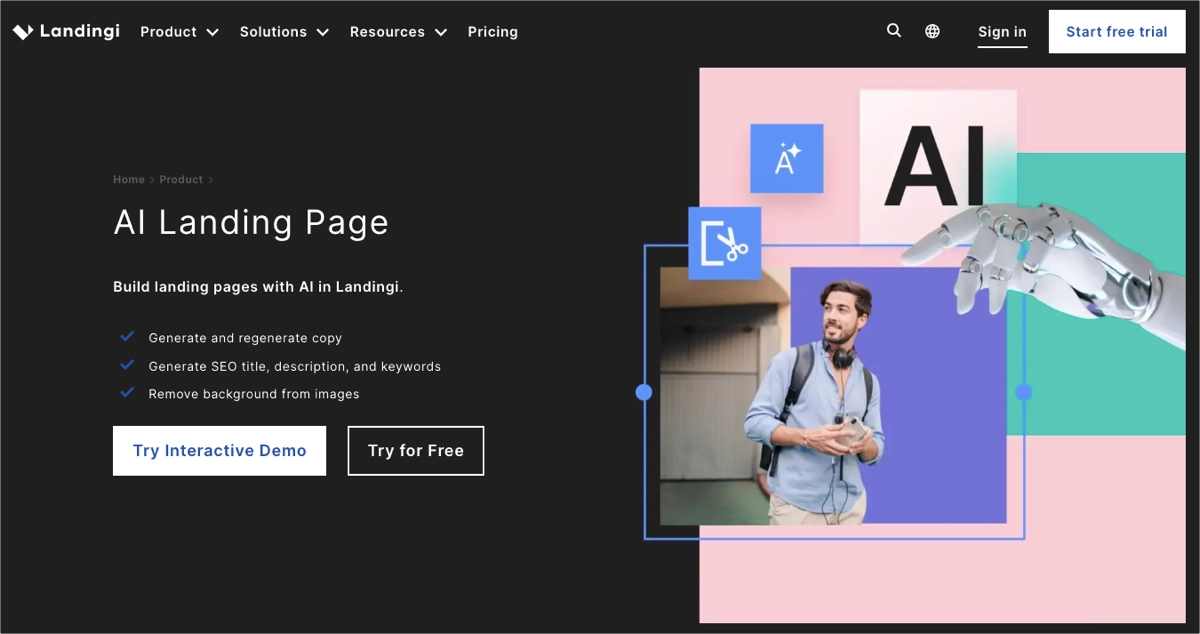Click the Landingi logo
1200x634 pixels.
coord(66,30)
